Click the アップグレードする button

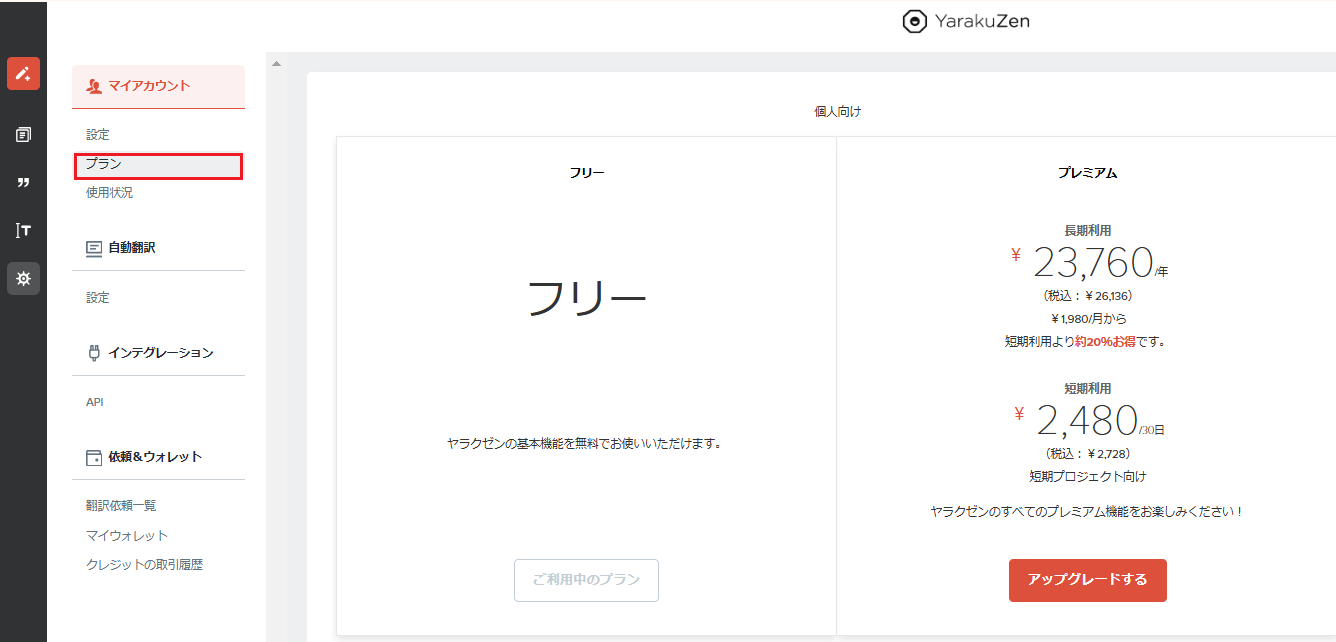(x=1087, y=580)
